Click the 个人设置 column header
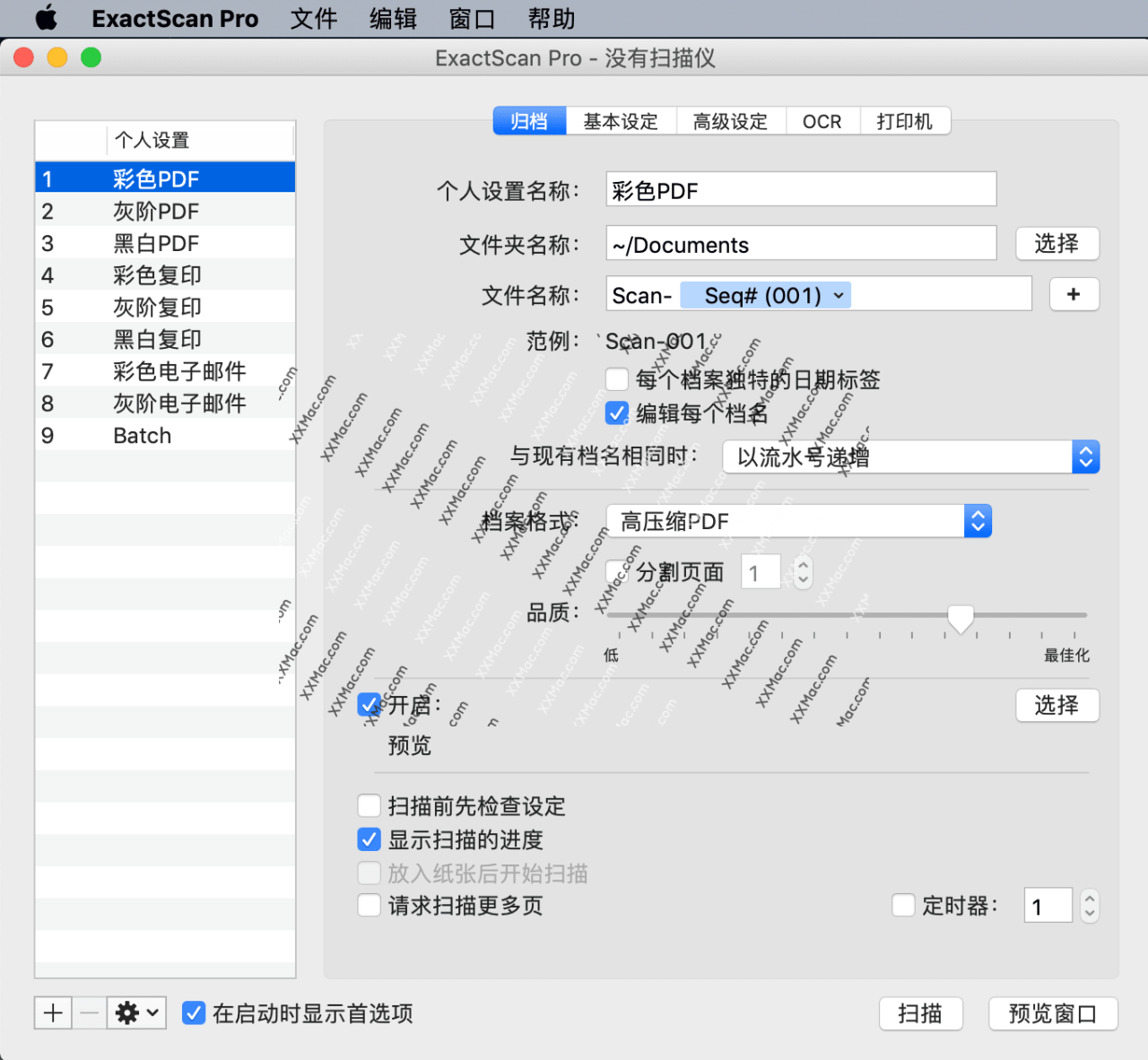Image resolution: width=1148 pixels, height=1060 pixels. click(x=199, y=140)
